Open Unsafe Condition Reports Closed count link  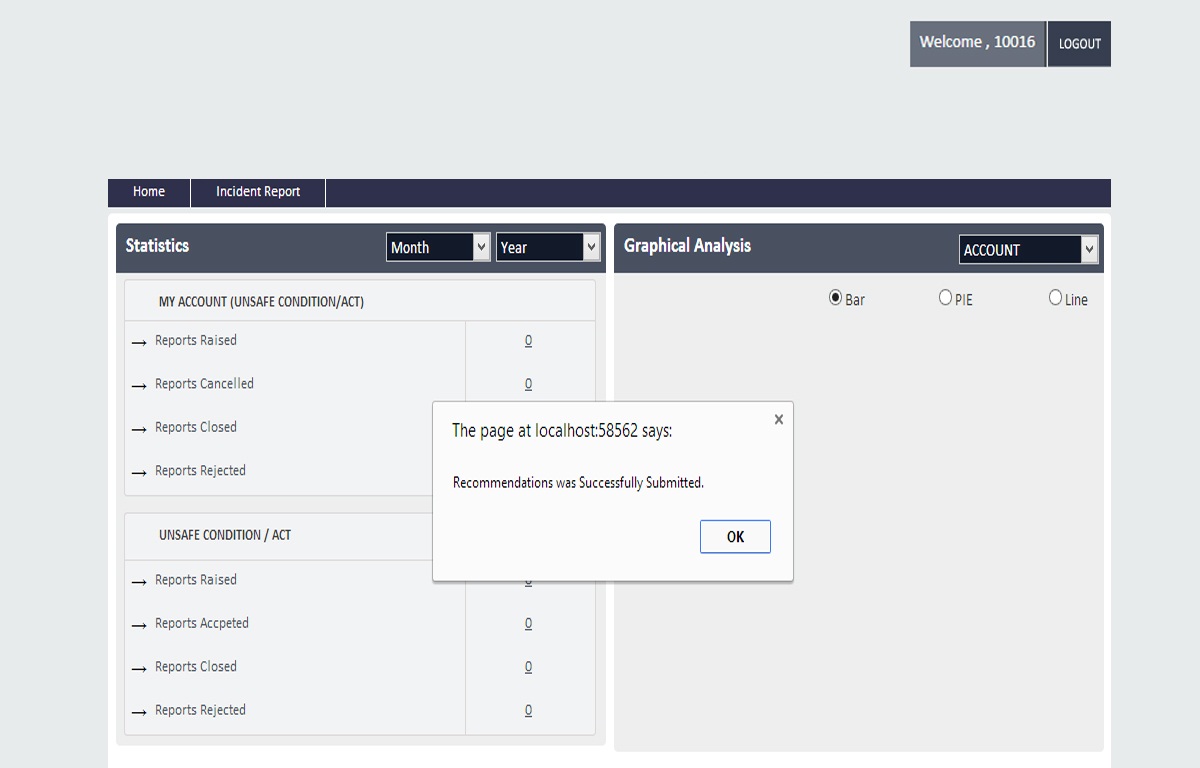(x=528, y=667)
